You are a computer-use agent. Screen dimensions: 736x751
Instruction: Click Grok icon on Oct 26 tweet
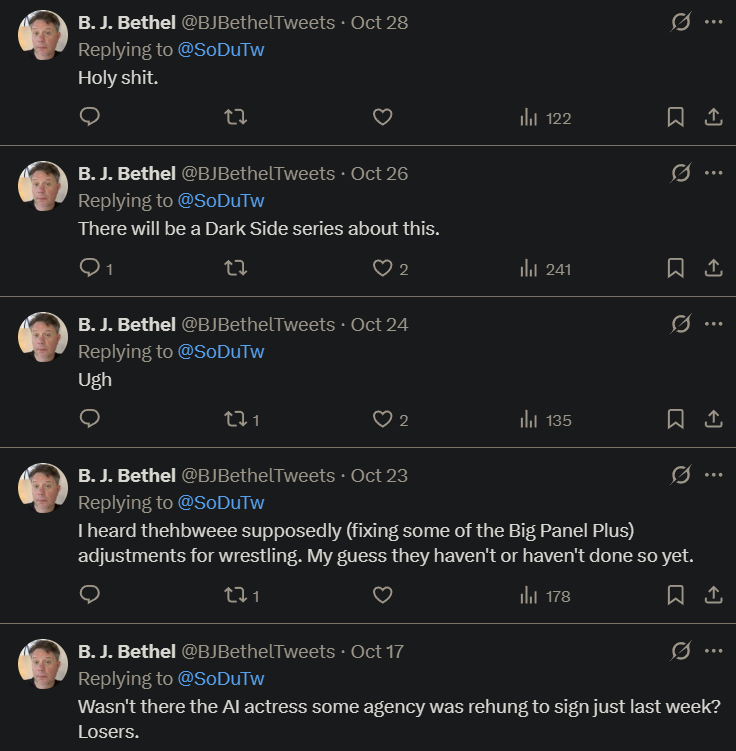click(x=680, y=173)
